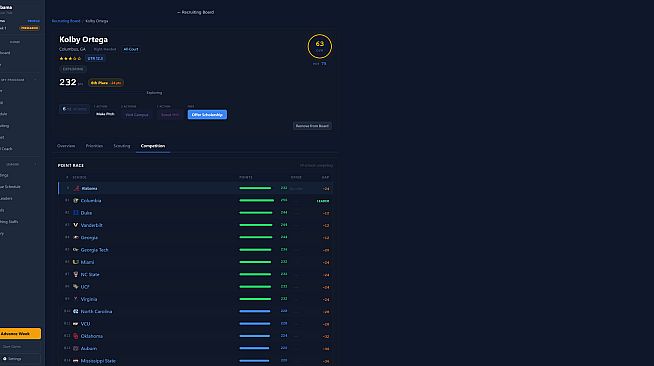The height and width of the screenshot is (366, 654).
Task: Select the Priorities tab
Action: (94, 146)
